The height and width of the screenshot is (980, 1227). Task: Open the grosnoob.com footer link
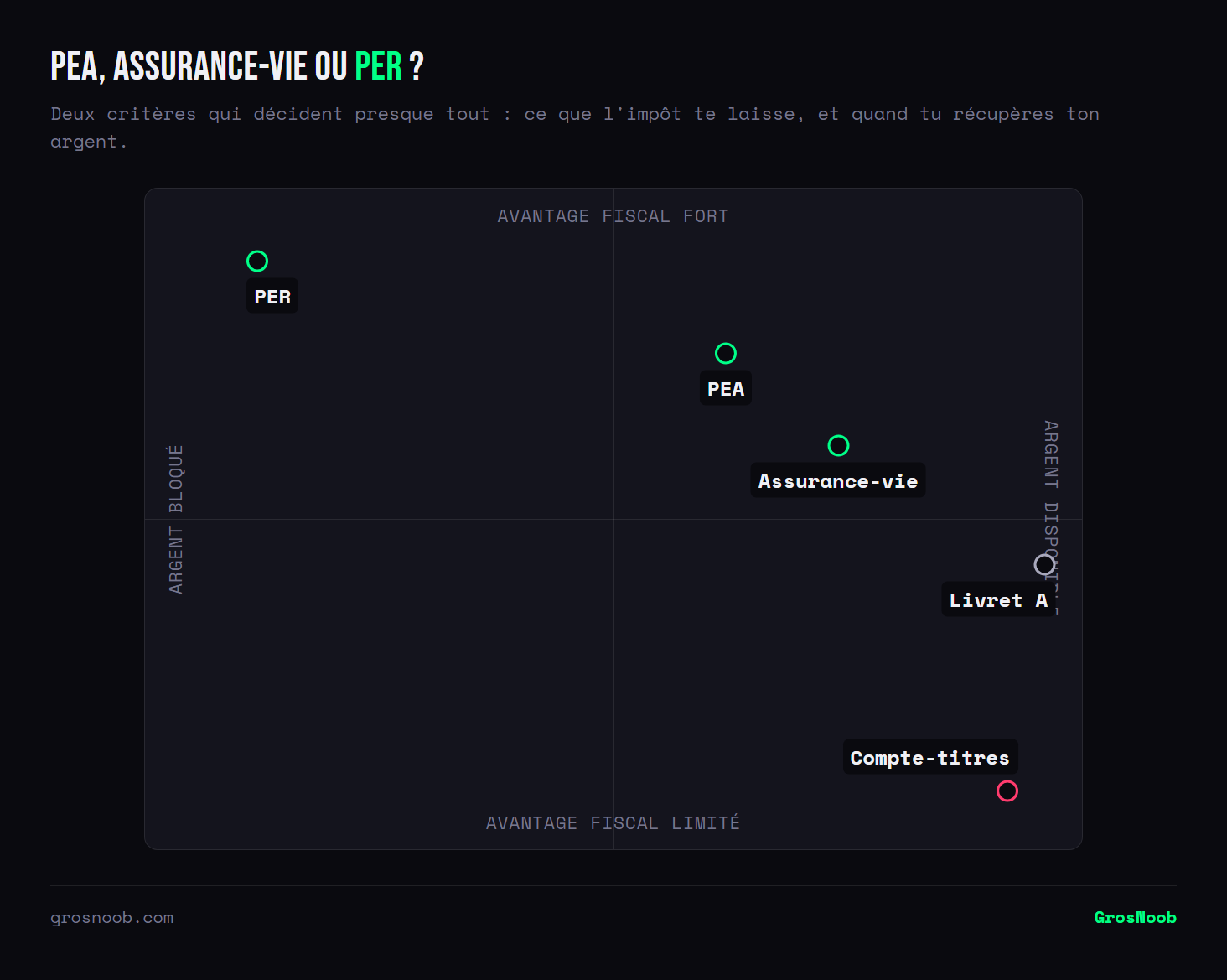pyautogui.click(x=112, y=918)
